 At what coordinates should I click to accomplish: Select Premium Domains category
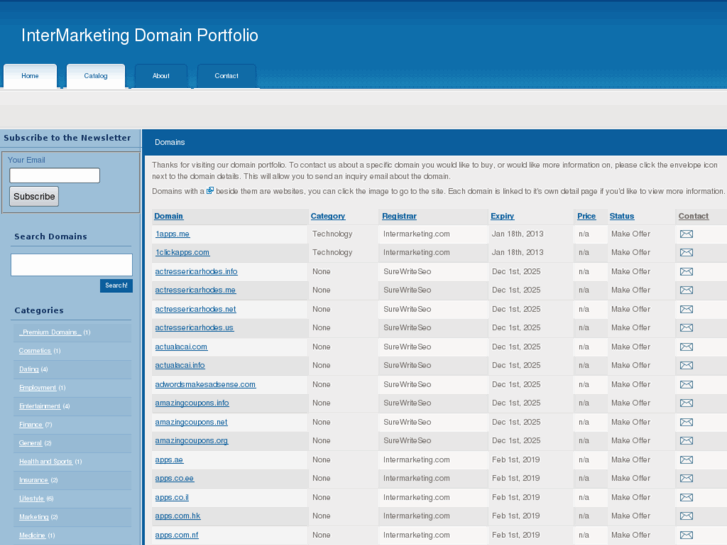50,332
